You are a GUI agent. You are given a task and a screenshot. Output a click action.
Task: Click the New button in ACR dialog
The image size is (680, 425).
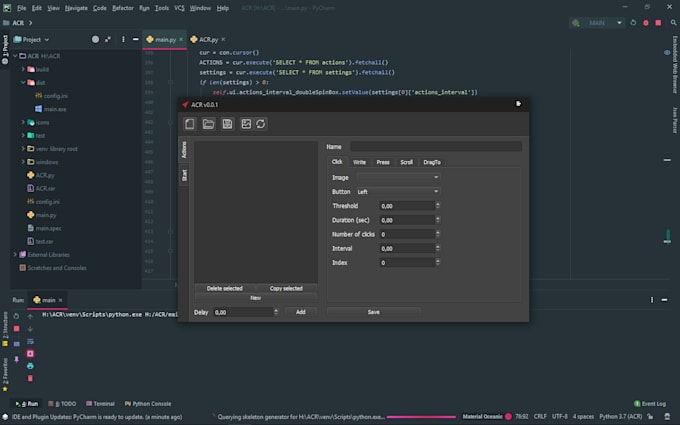pos(255,298)
